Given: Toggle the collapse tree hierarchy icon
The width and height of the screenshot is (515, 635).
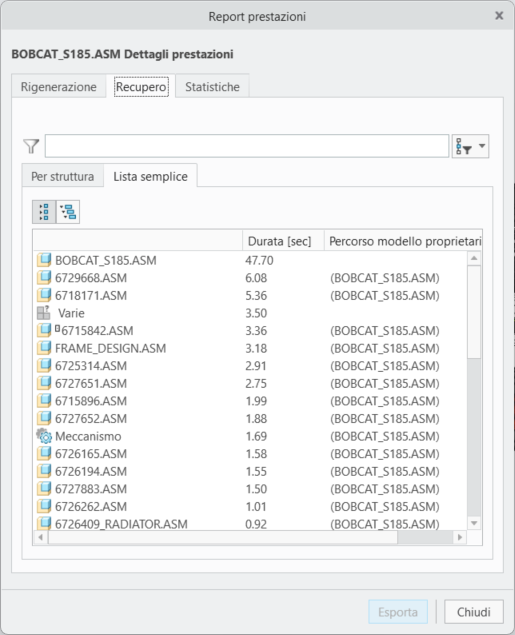Looking at the screenshot, I should (x=68, y=212).
